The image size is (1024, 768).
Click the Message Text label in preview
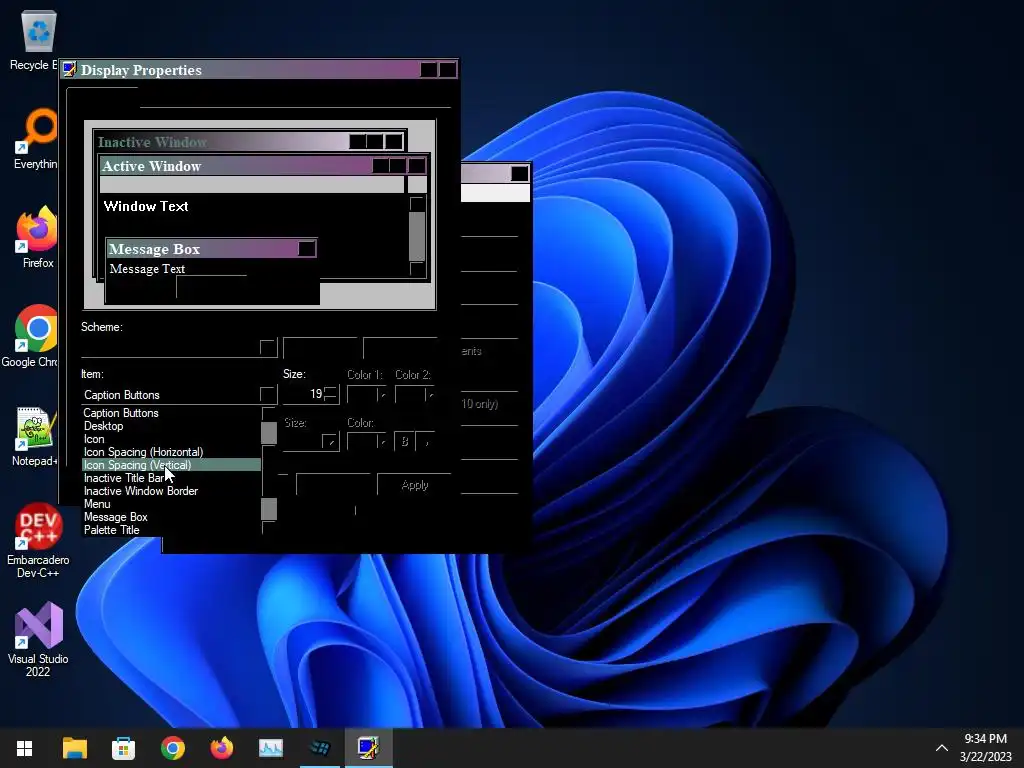(x=147, y=269)
